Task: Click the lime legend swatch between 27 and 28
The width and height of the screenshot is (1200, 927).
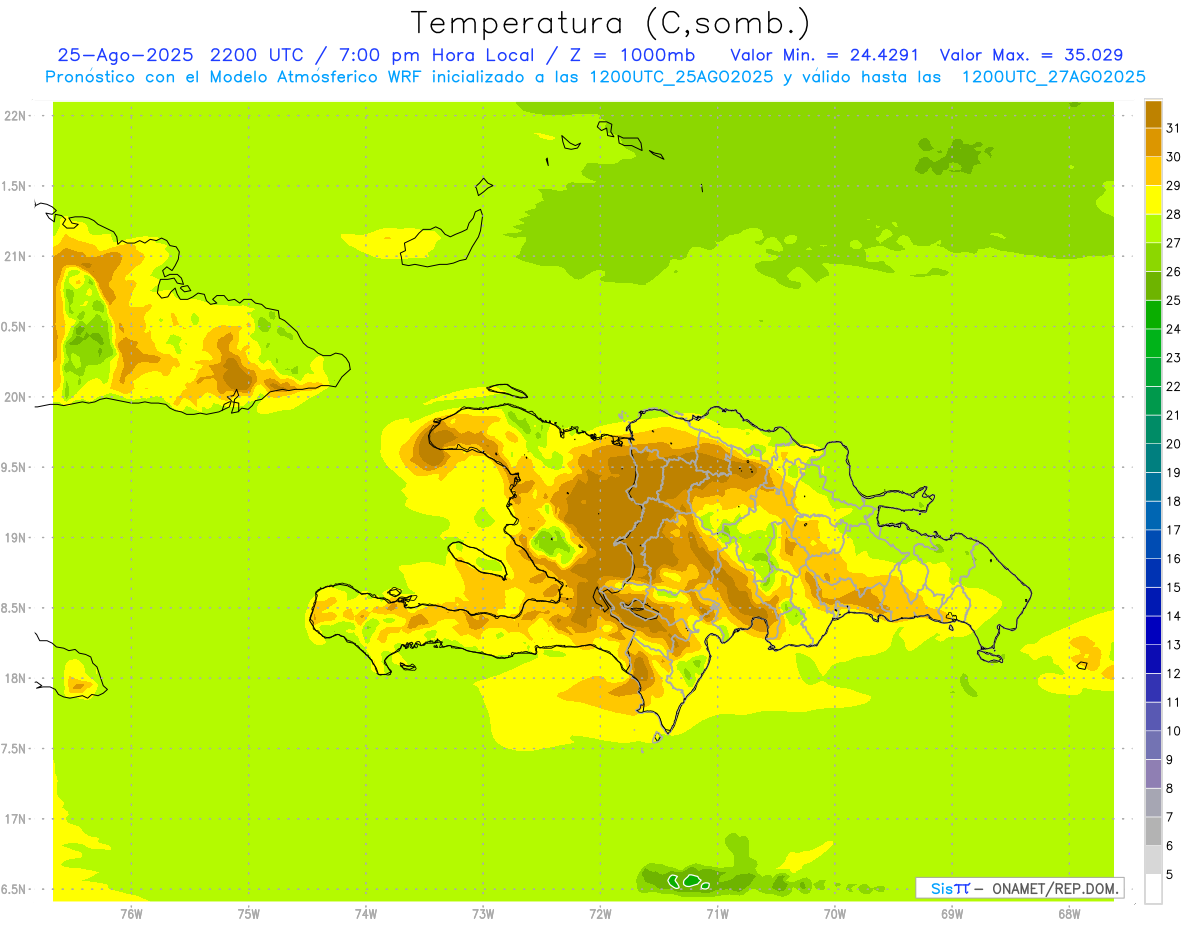Action: (1153, 228)
